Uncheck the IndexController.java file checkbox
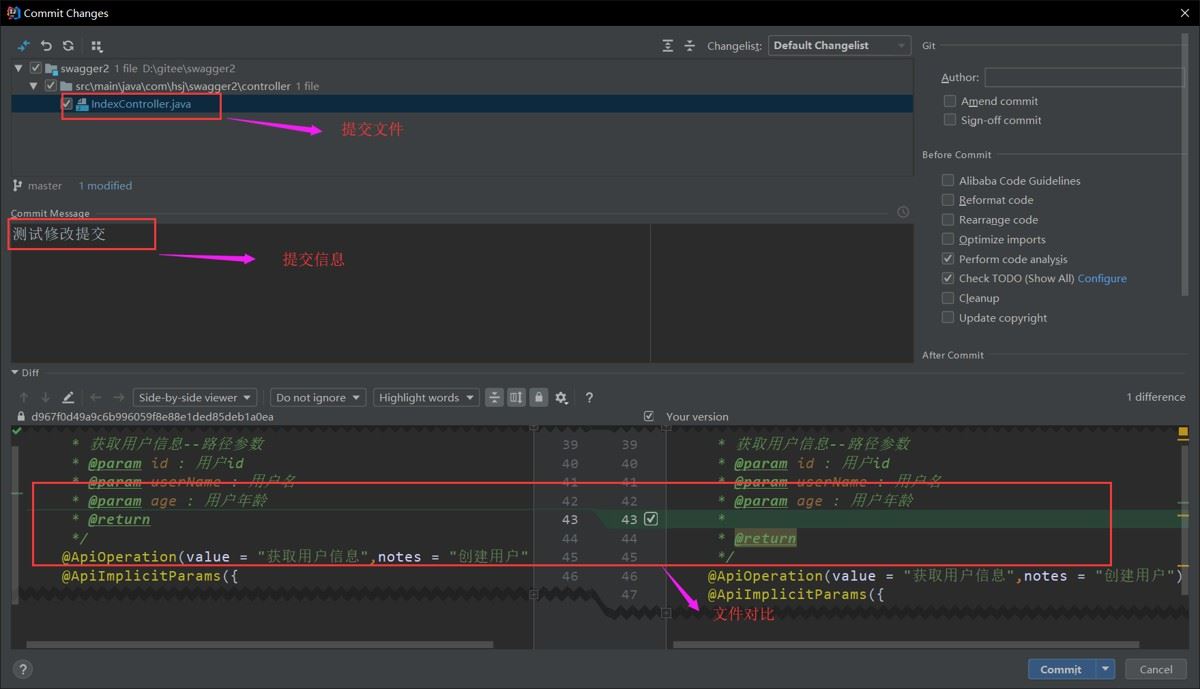 (67, 104)
